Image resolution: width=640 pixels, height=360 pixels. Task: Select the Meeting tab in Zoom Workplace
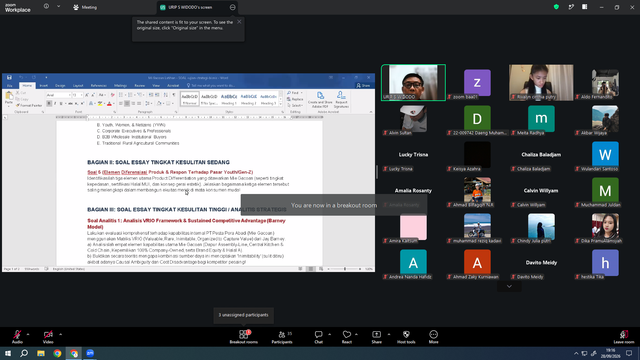(x=85, y=7)
